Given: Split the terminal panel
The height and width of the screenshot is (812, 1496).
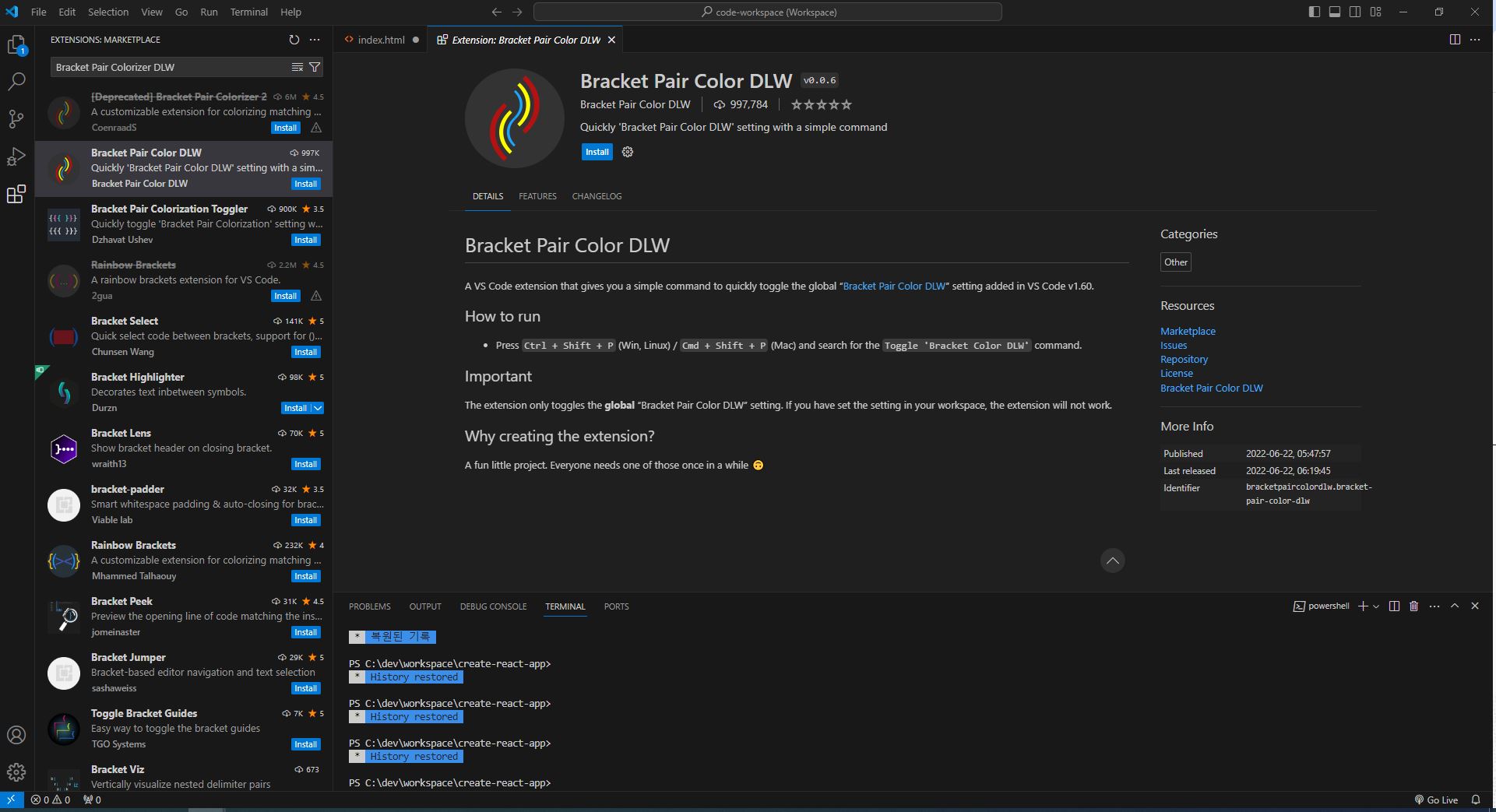Looking at the screenshot, I should point(1394,606).
